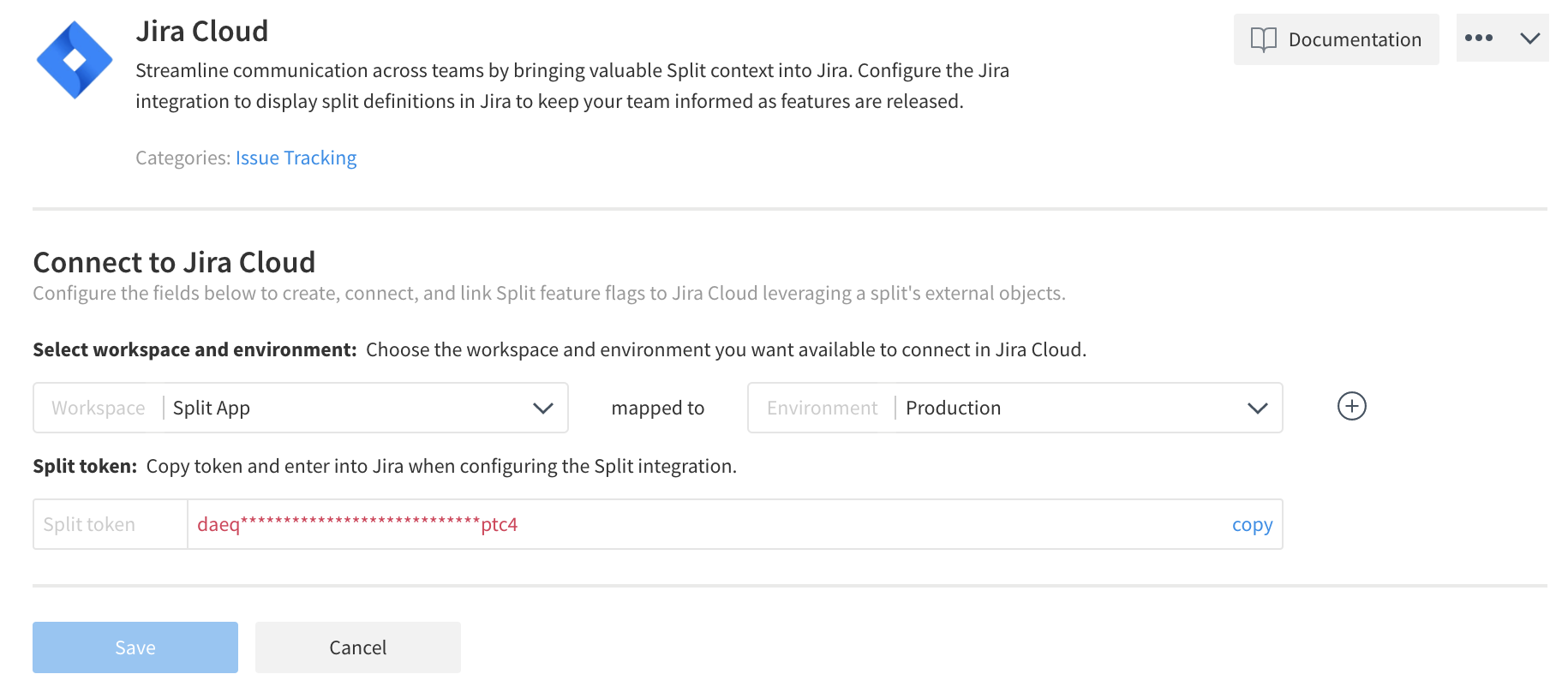
Task: Click the Environment dropdown chevron arrow
Action: point(1257,408)
